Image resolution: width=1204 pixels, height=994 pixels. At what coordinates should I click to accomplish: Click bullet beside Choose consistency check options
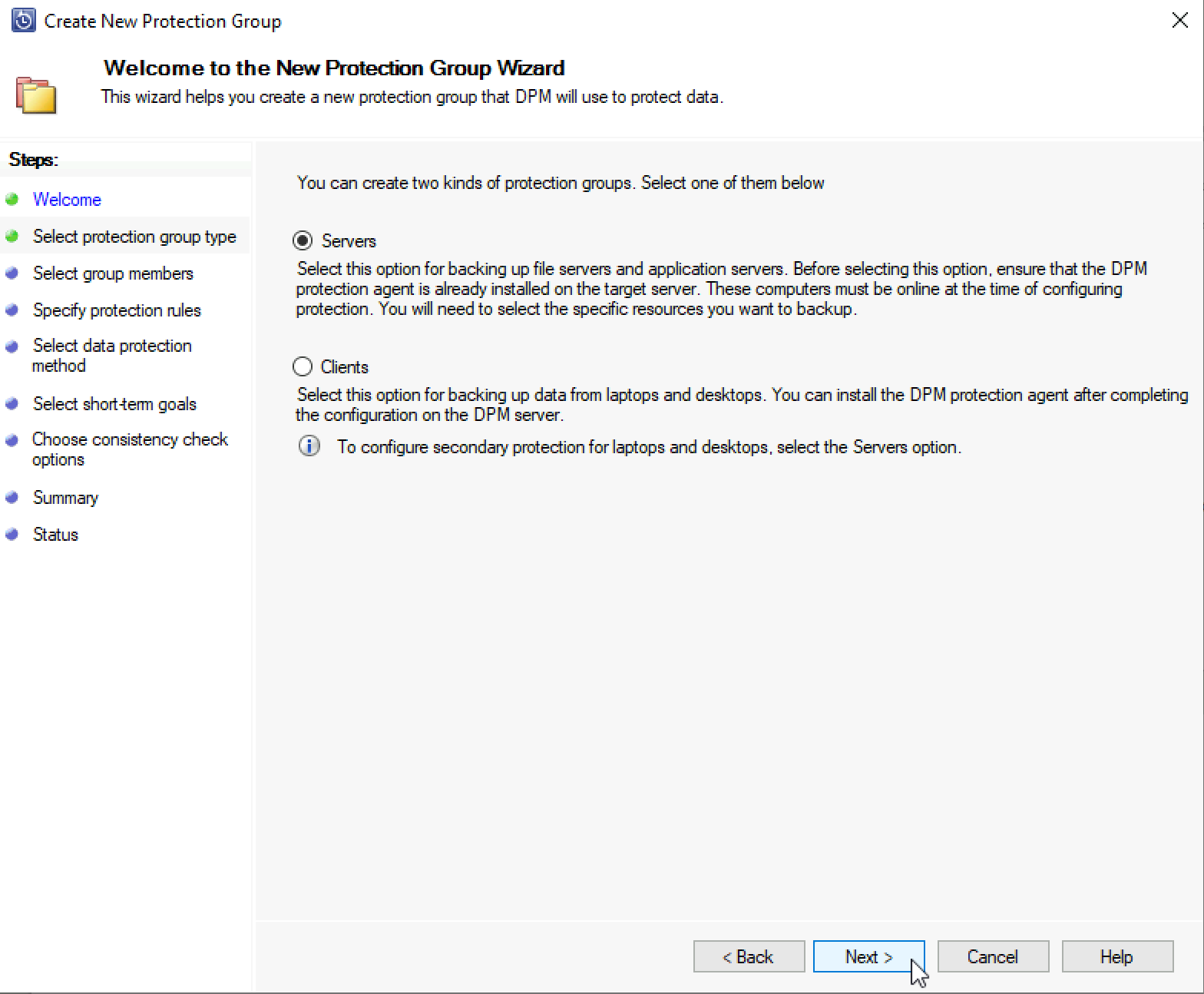[x=12, y=441]
